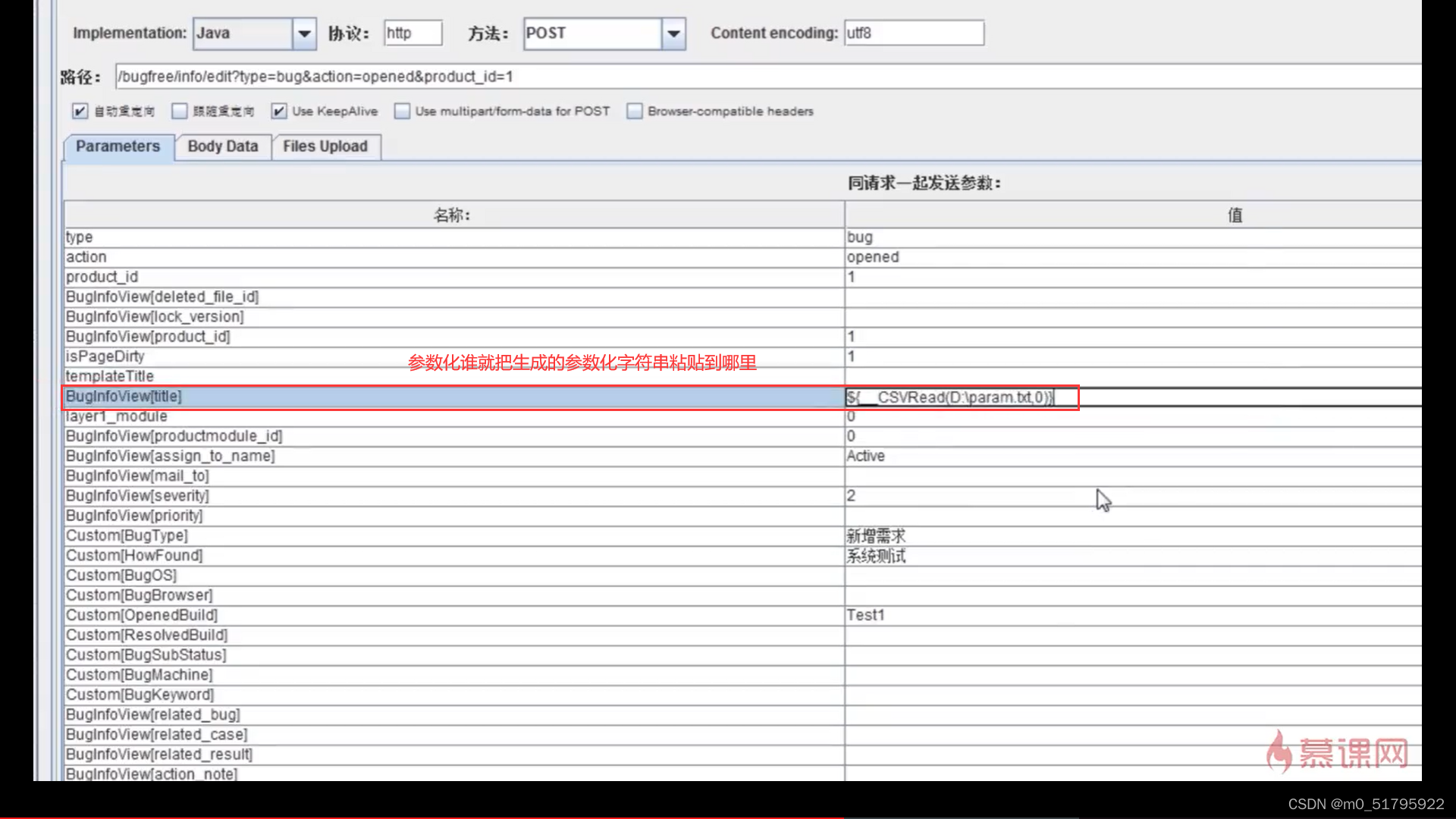Click Custom[OpenedBuild] value Test1
This screenshot has width=1456, height=819.
[x=864, y=614]
